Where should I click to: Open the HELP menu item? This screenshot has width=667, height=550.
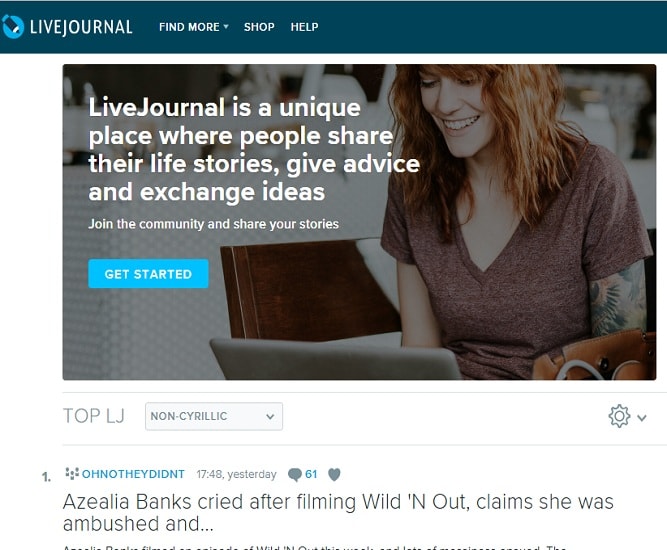304,27
